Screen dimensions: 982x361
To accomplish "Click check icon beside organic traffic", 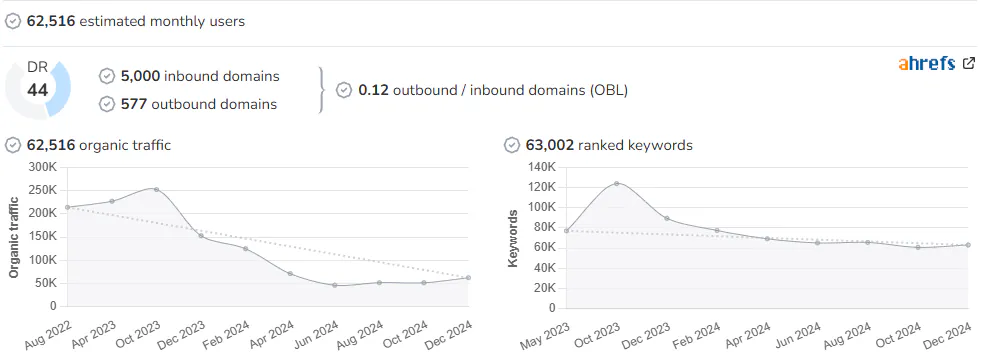I will pos(13,145).
